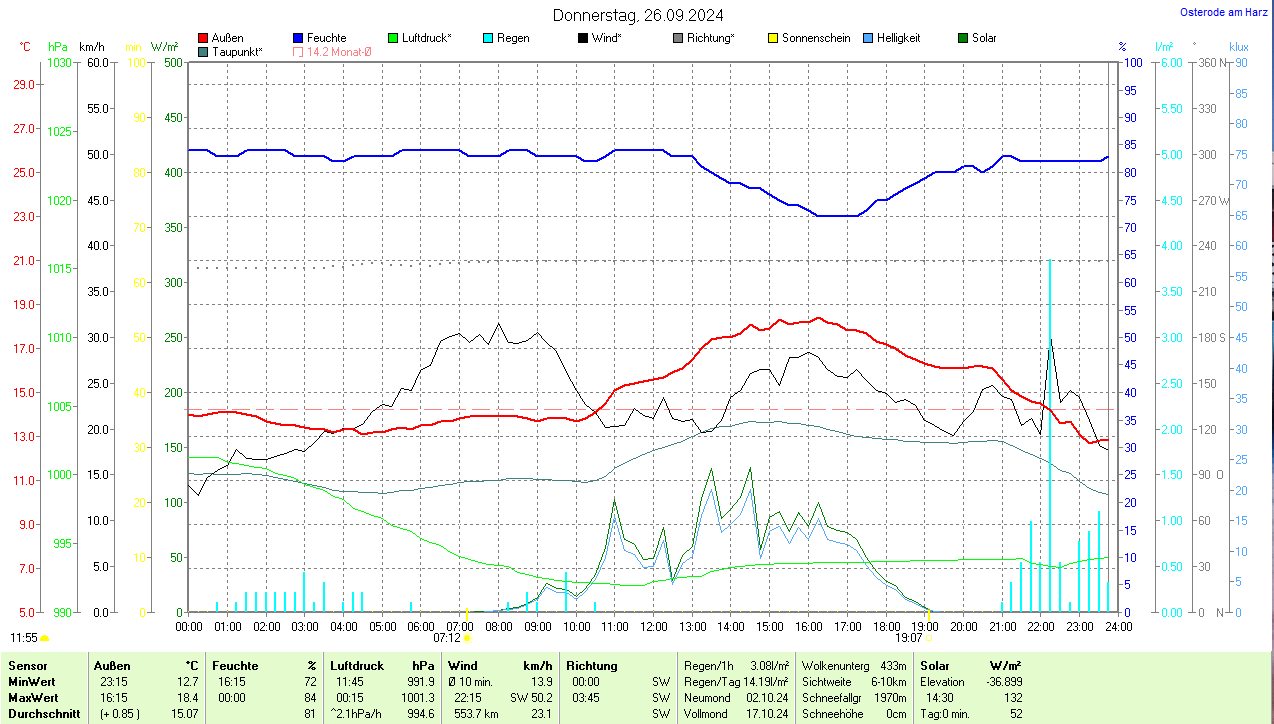Click the light blue Helligkeit legend square
Screen dimensions: 1274x724
click(868, 38)
